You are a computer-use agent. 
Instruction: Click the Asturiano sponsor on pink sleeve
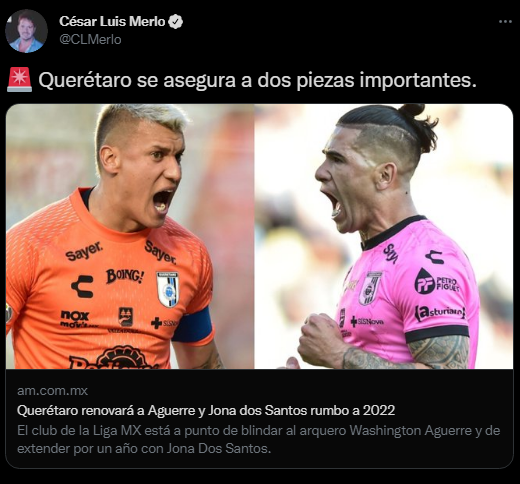click(440, 313)
